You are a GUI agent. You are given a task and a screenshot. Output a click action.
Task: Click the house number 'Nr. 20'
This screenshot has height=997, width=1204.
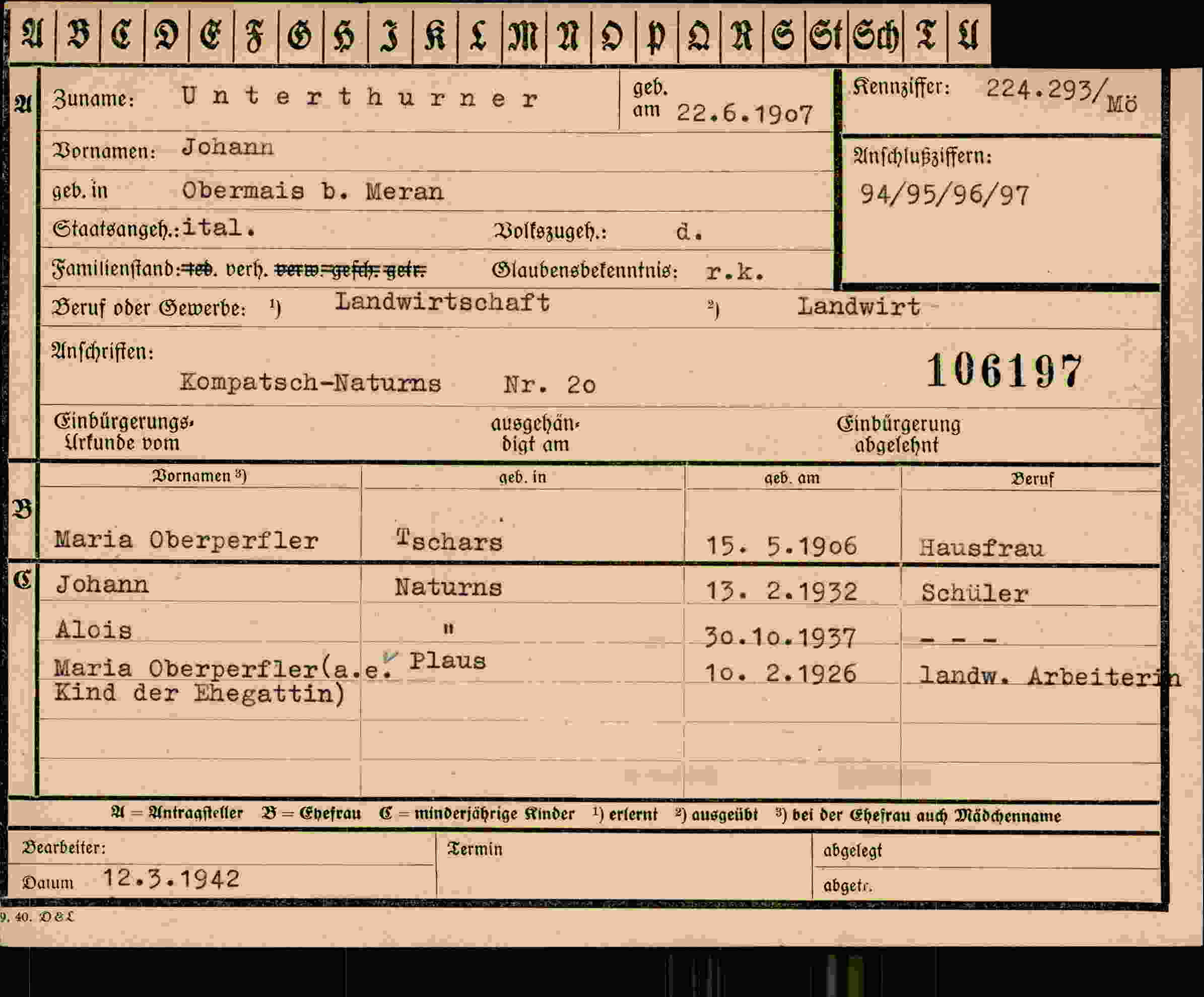(550, 385)
